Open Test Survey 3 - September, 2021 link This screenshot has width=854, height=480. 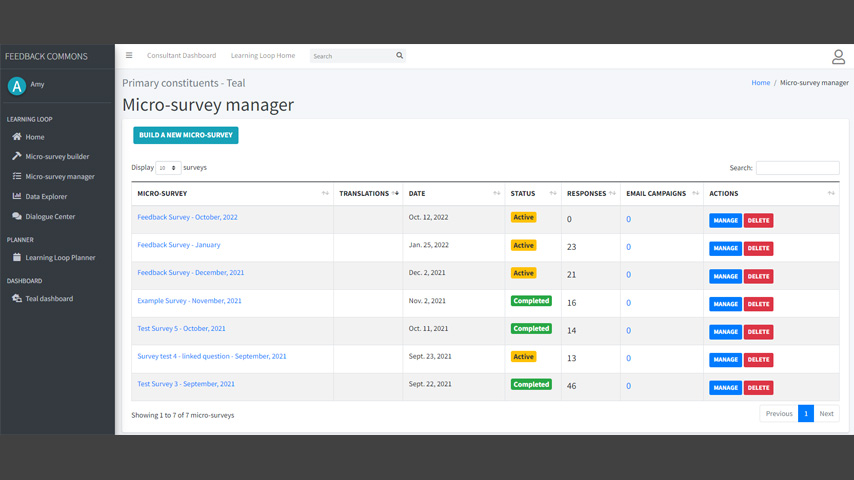point(186,384)
